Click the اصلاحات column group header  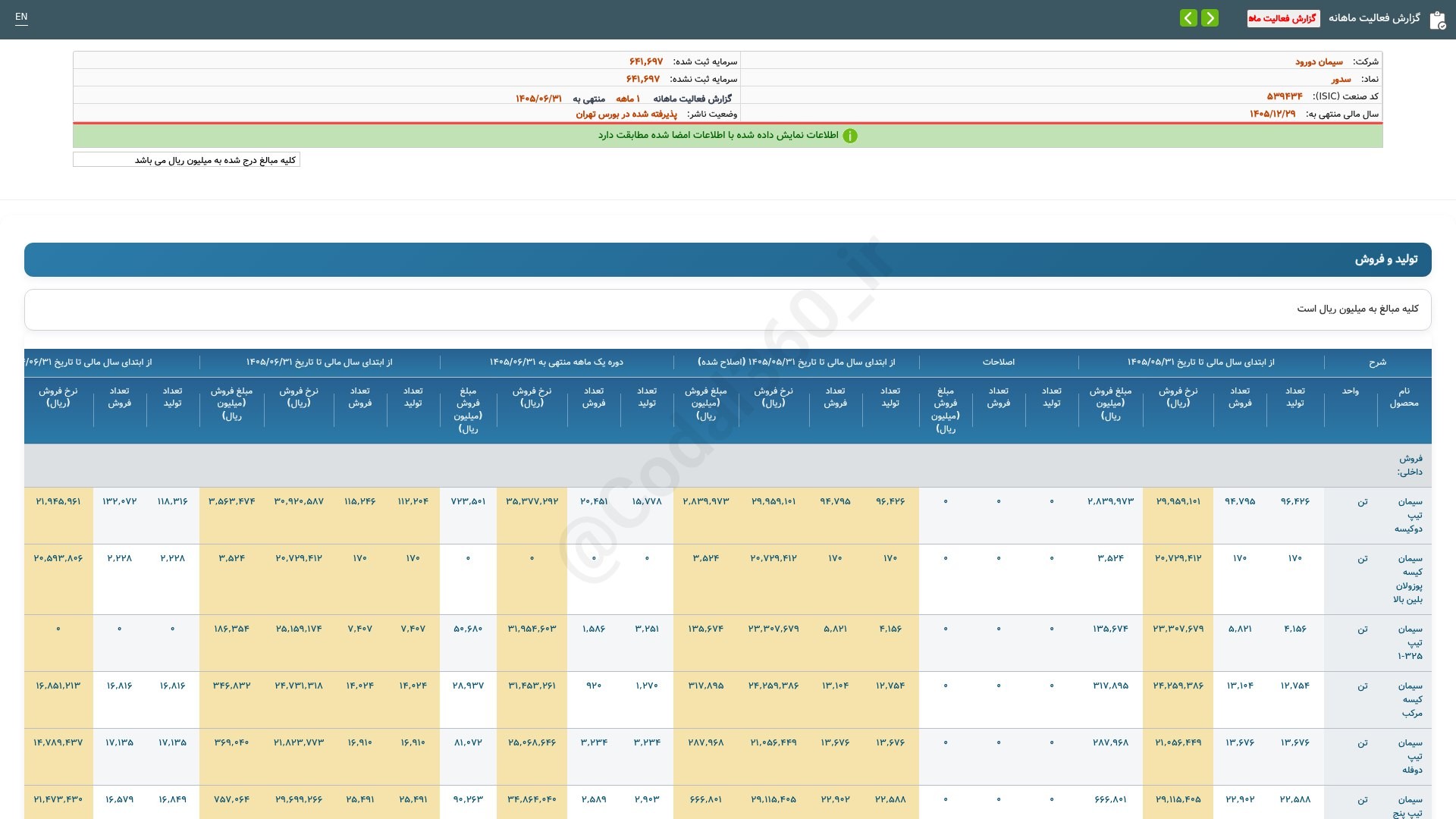[x=999, y=362]
